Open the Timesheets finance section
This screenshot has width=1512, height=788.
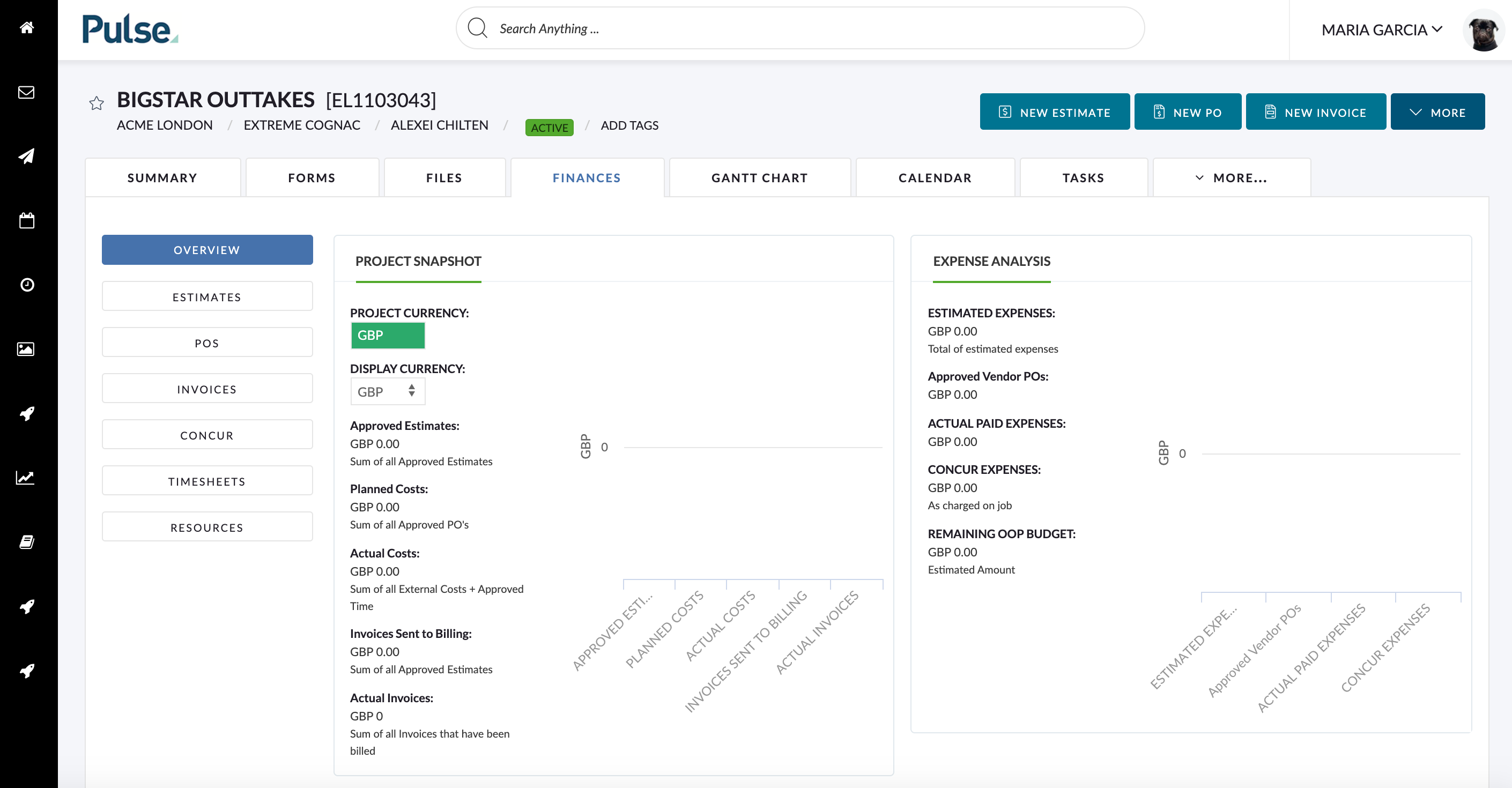207,481
